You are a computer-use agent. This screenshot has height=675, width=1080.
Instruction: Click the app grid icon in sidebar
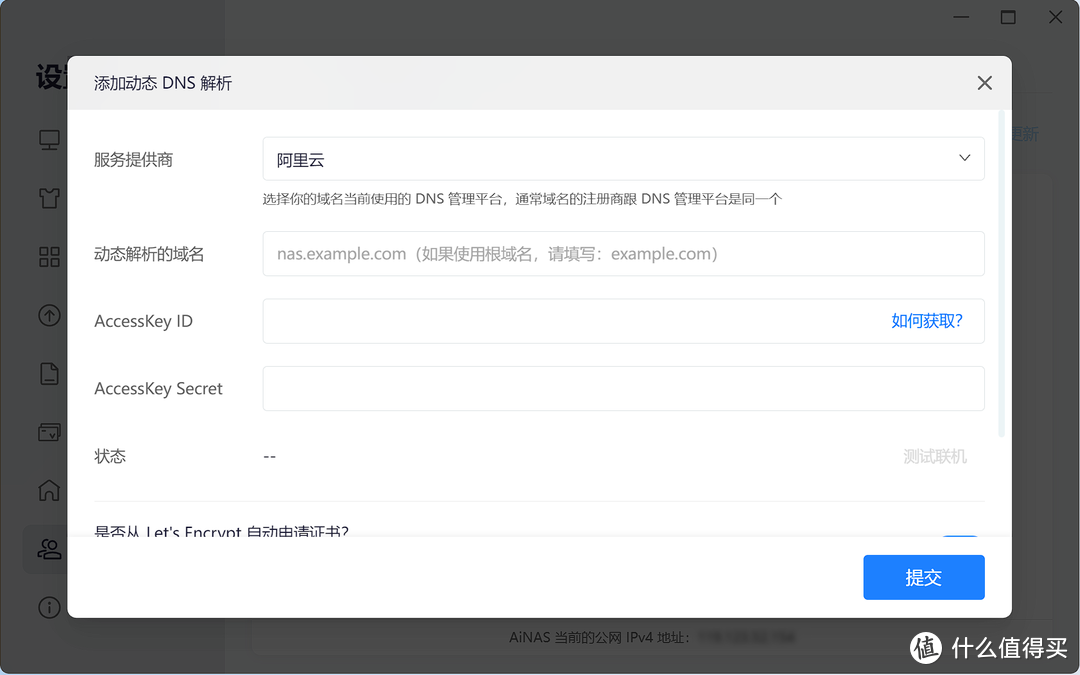[49, 256]
